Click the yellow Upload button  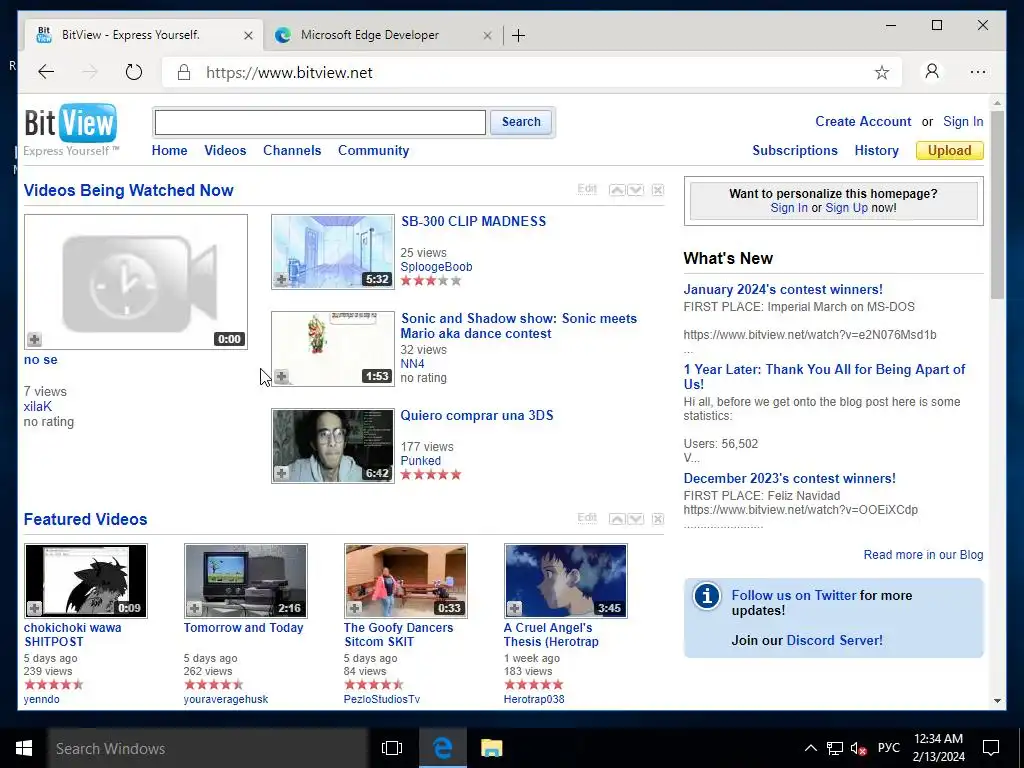click(950, 150)
